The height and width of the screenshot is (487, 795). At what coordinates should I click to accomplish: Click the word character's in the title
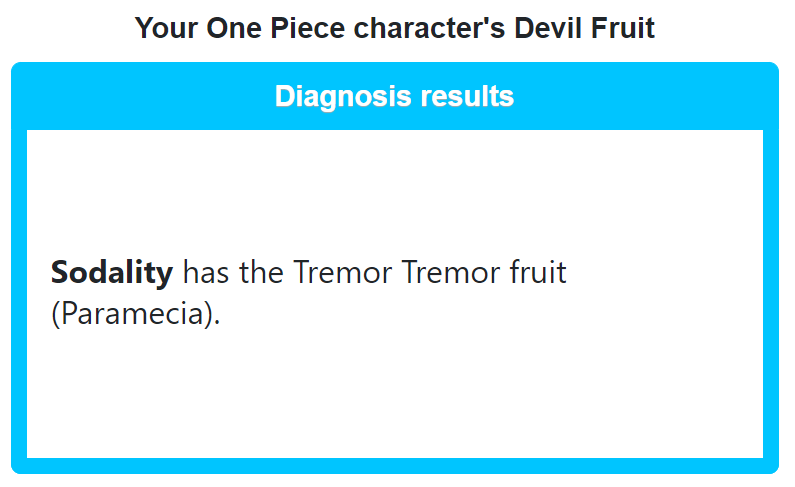[x=429, y=28]
